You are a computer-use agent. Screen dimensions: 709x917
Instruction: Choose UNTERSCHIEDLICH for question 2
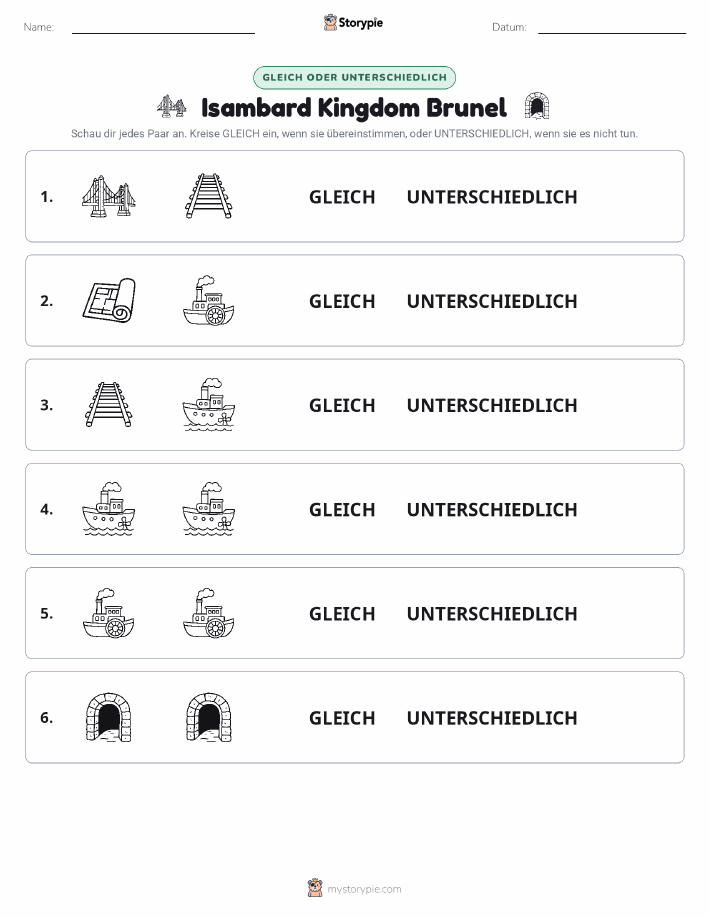pyautogui.click(x=492, y=301)
